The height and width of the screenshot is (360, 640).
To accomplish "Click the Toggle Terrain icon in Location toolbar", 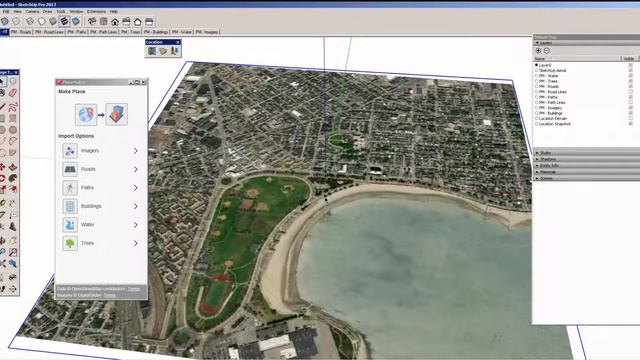I will pos(163,51).
